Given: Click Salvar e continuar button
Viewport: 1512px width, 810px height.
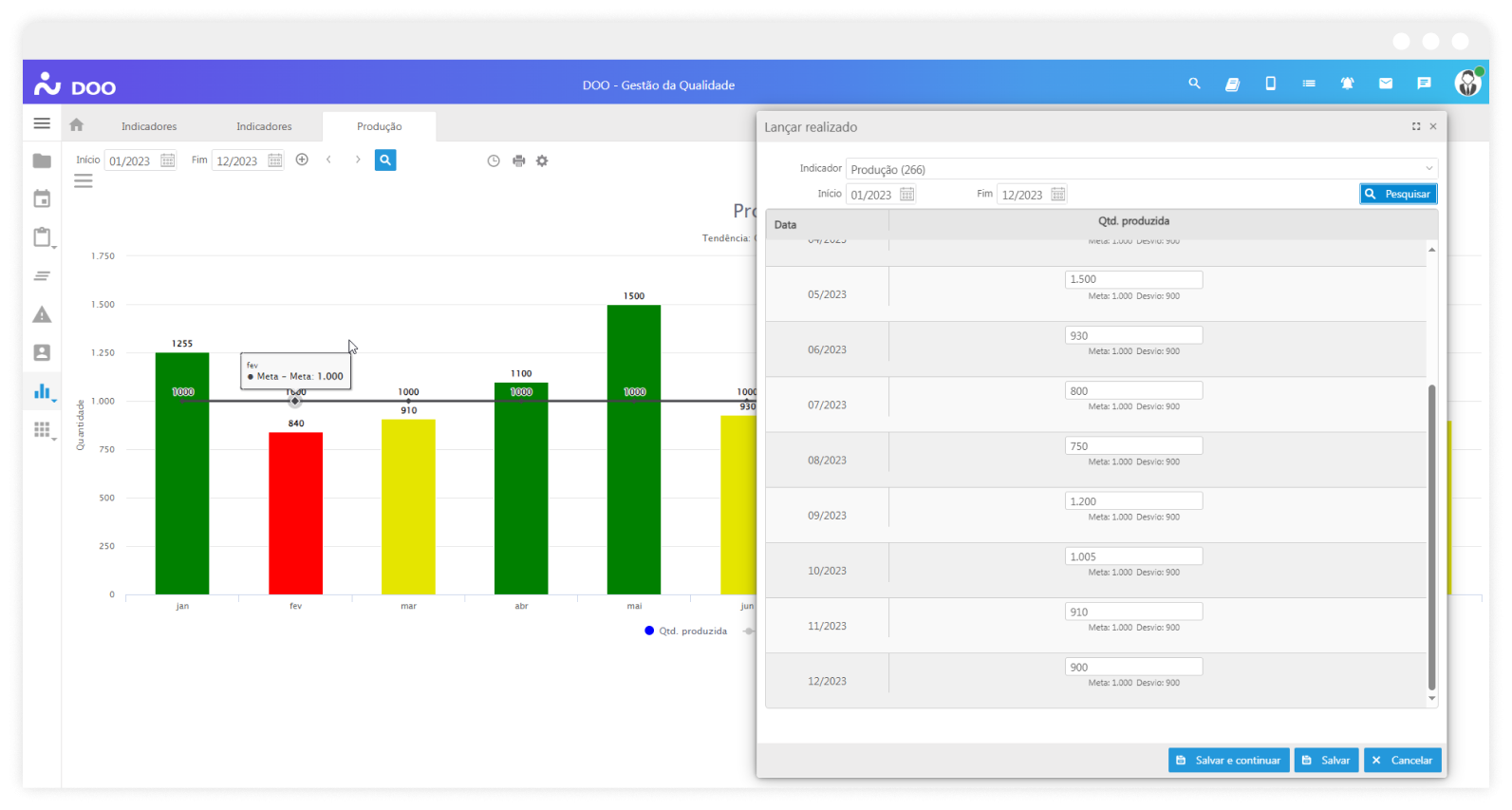Looking at the screenshot, I should click(1228, 760).
